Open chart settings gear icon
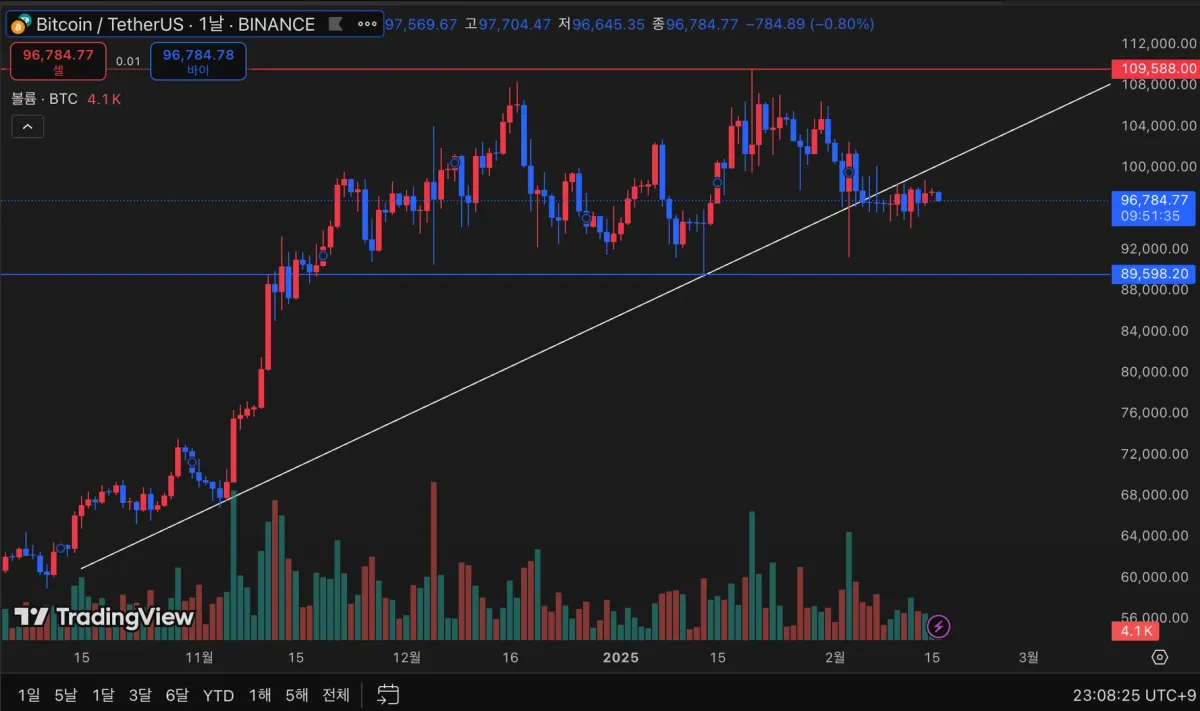Image resolution: width=1200 pixels, height=711 pixels. (1159, 657)
